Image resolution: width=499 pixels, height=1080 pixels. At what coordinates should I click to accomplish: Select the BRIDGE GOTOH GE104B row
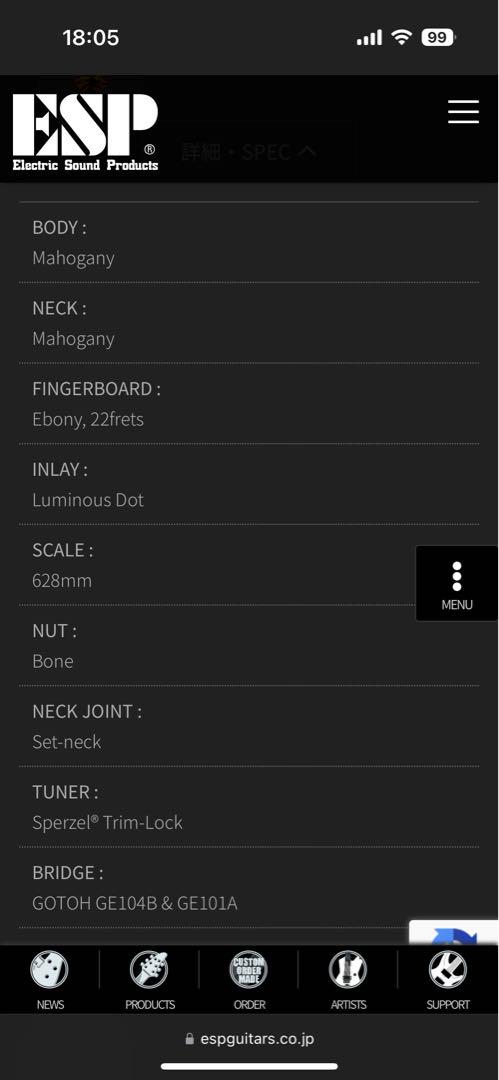249,887
